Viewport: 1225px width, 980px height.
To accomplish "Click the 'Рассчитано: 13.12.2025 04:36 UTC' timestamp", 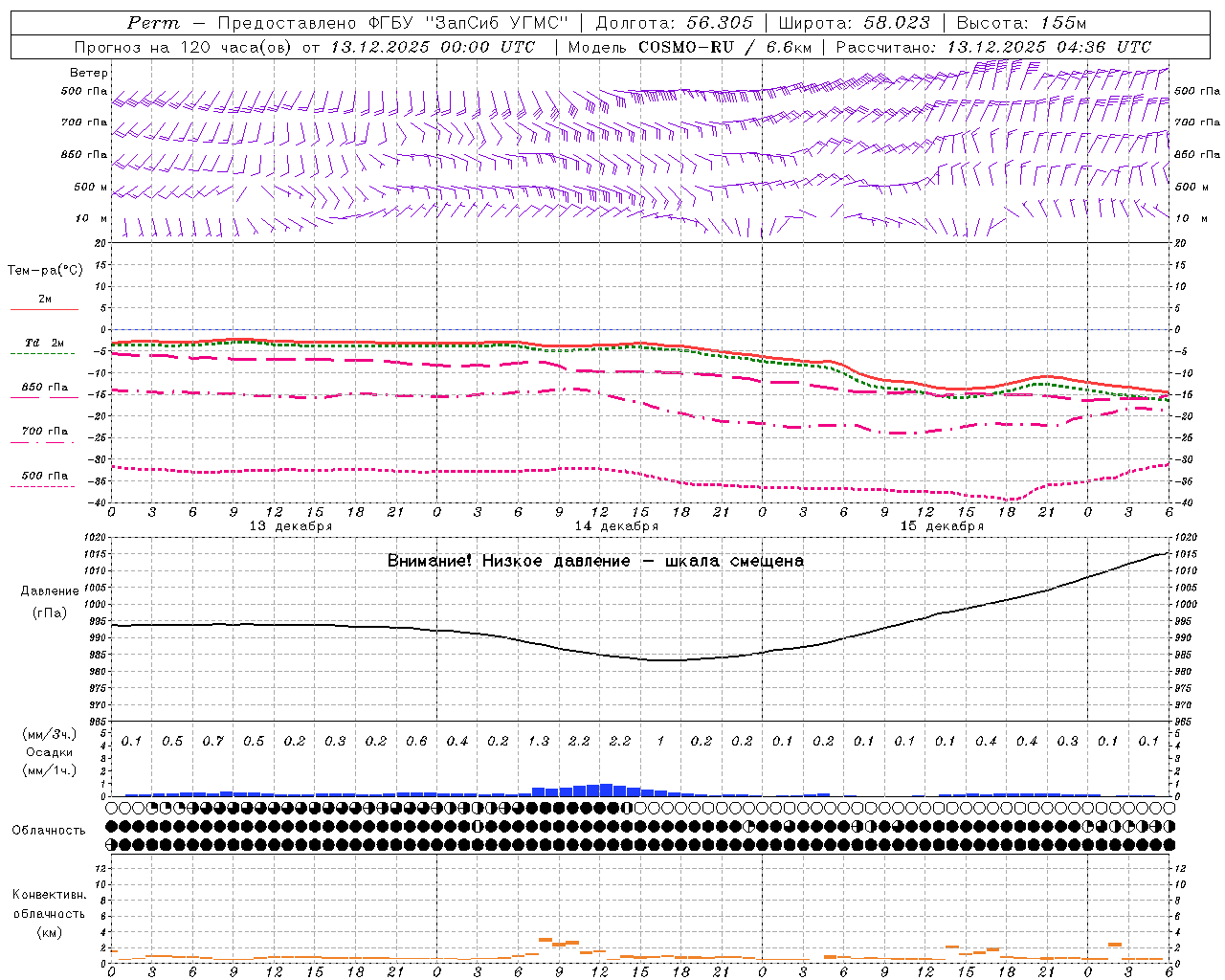I will pos(993,46).
